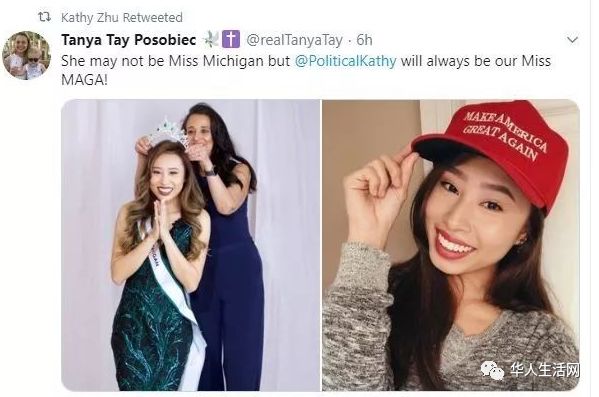Viewport: 599px width, 397px height.
Task: Open the left pageant crowning photo
Action: point(190,245)
